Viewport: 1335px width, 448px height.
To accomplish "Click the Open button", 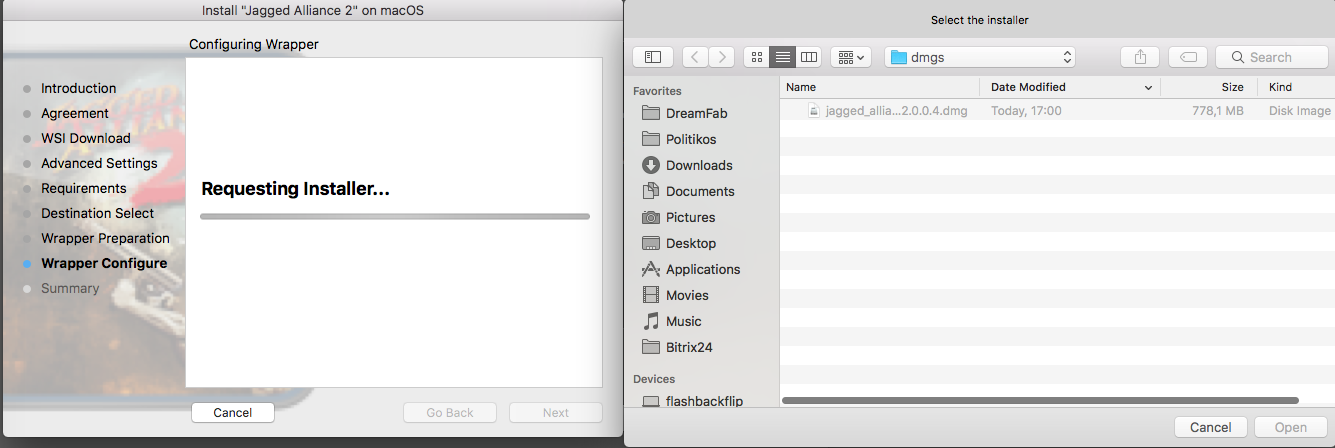I will [x=1291, y=427].
